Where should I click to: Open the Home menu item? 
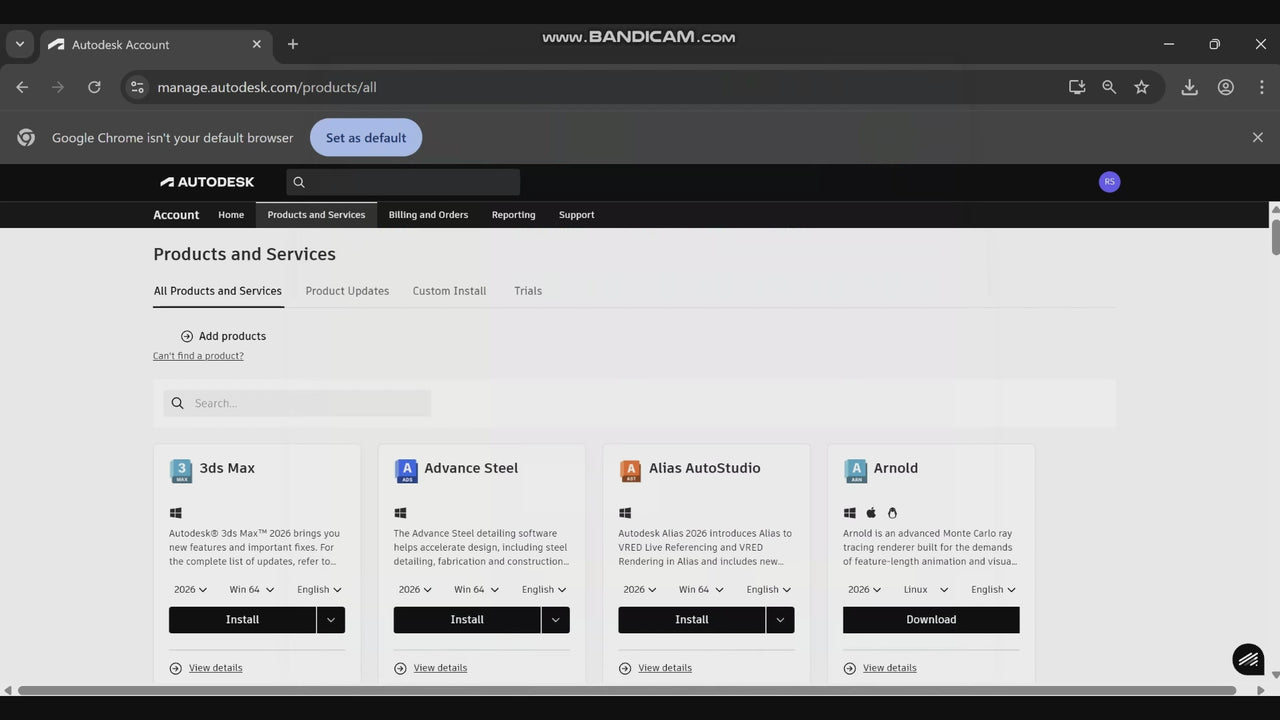pos(231,215)
